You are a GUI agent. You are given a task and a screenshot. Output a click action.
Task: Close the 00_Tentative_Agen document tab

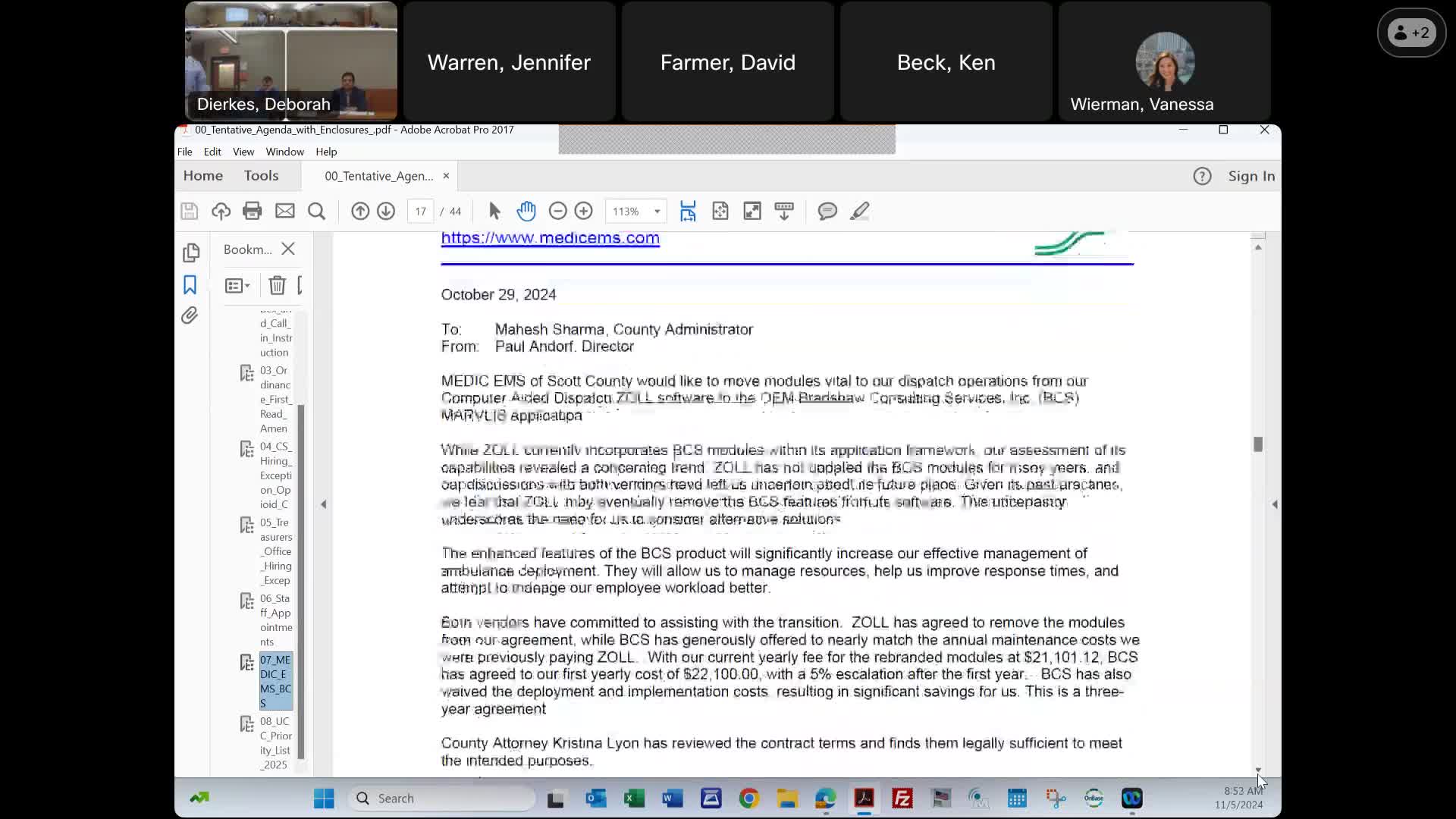[446, 176]
